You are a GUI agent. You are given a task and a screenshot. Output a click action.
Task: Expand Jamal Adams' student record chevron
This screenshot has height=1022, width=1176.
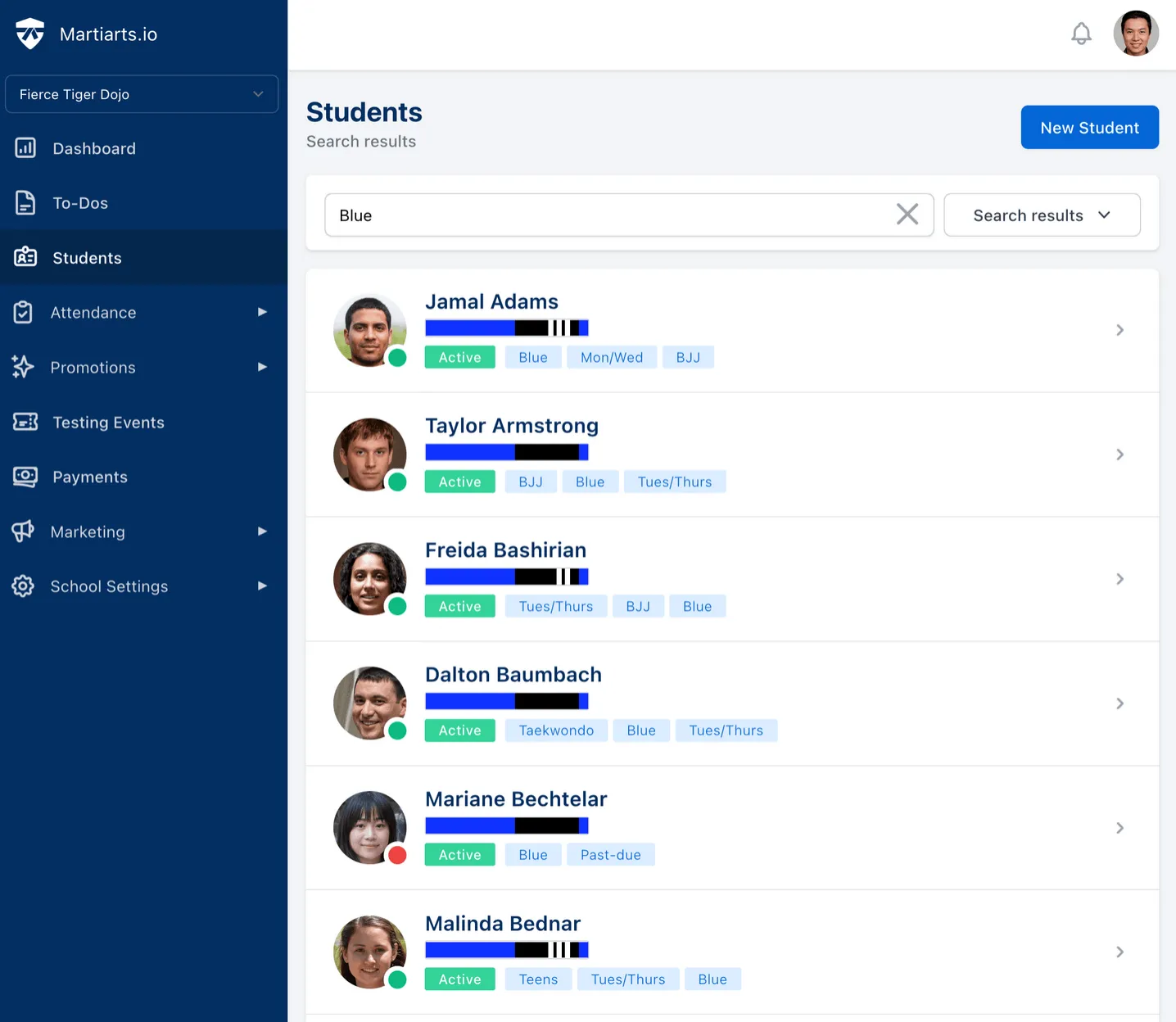click(x=1120, y=330)
